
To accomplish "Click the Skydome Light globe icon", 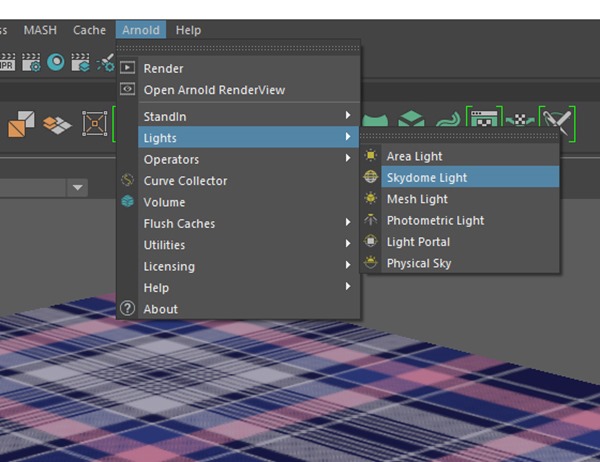I will pyautogui.click(x=370, y=177).
